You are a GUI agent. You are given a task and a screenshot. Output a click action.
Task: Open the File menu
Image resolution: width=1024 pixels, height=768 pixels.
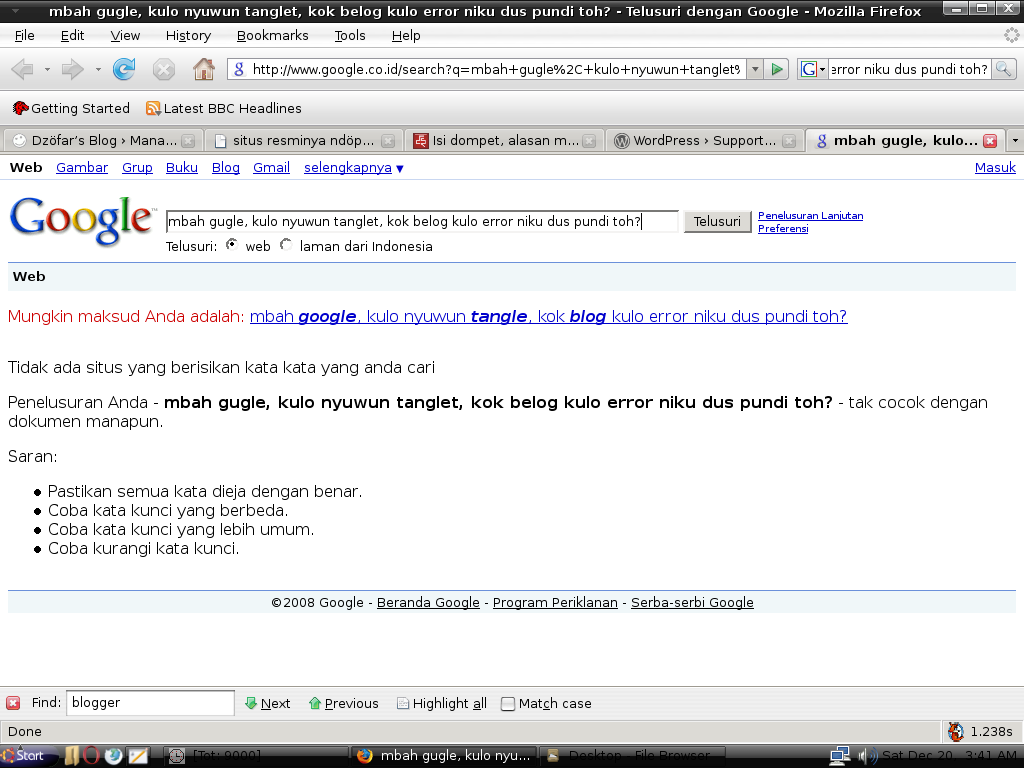click(24, 35)
